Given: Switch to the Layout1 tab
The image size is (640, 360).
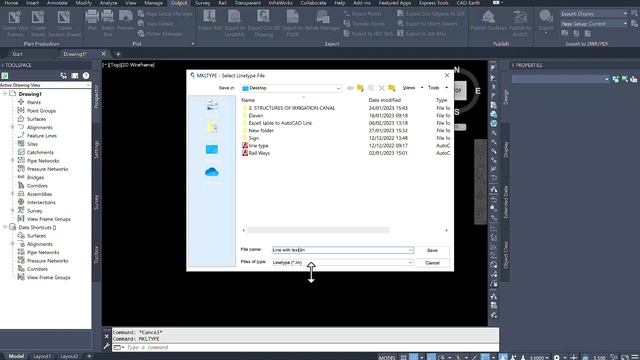Looking at the screenshot, I should [x=42, y=356].
